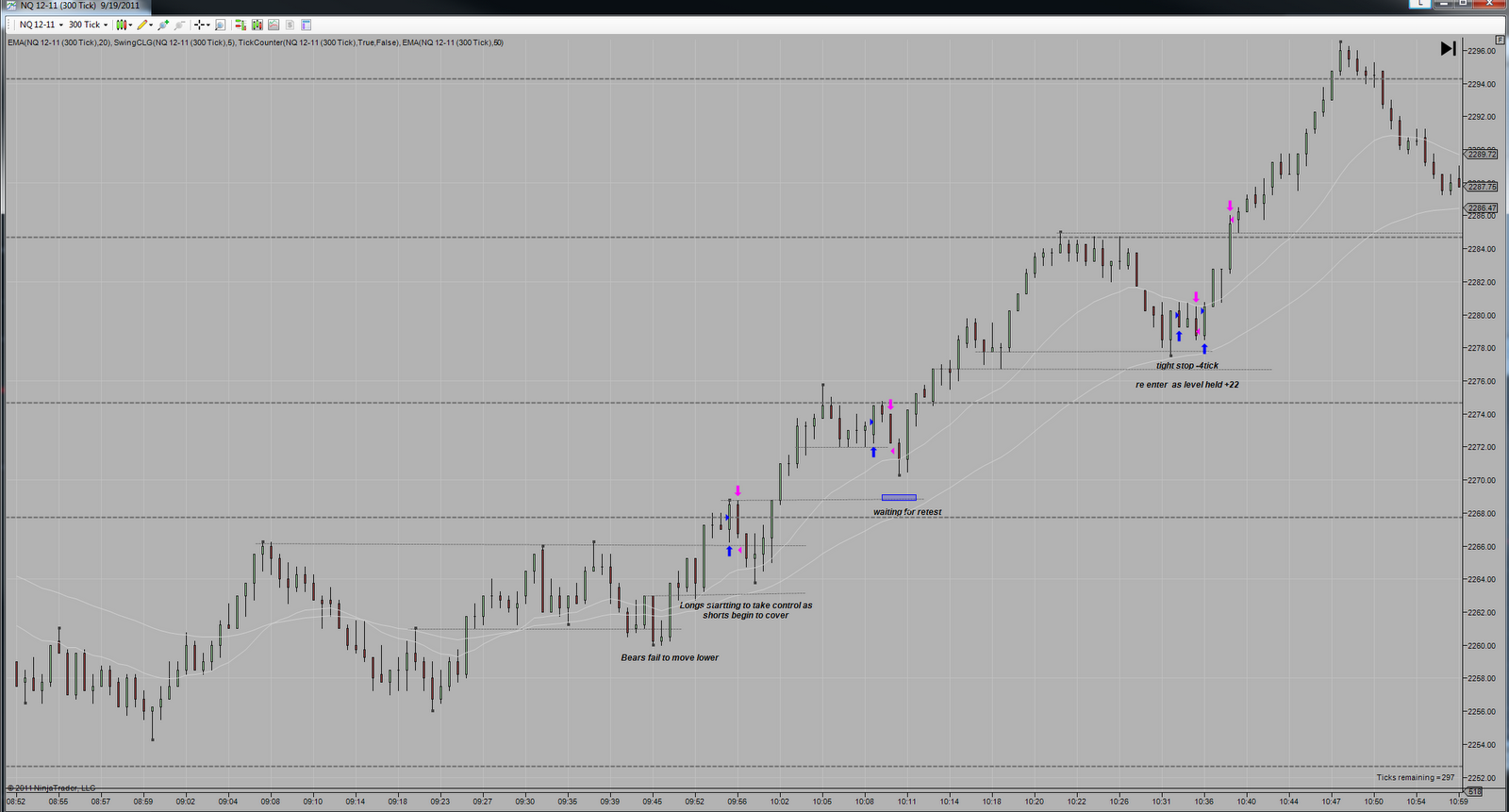Toggle the data box magnifier icon

220,25
